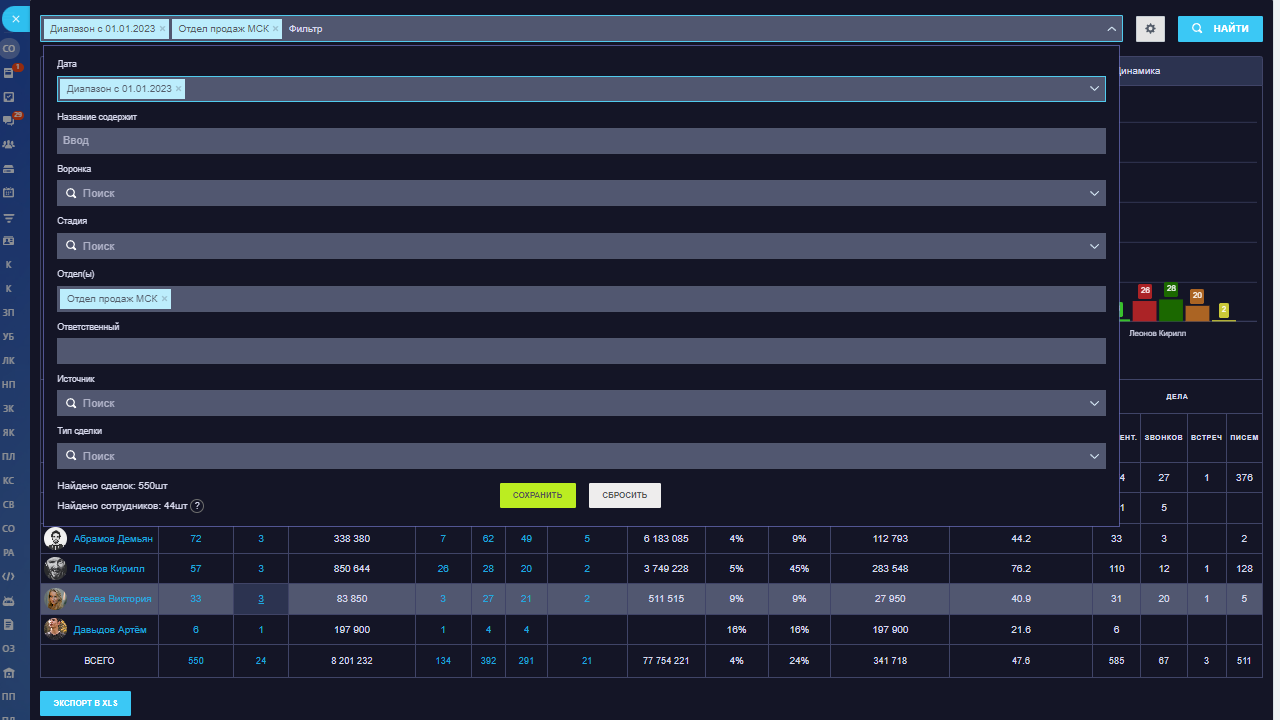Image resolution: width=1280 pixels, height=720 pixels.
Task: Open the people group icon in sidebar
Action: (x=9, y=144)
